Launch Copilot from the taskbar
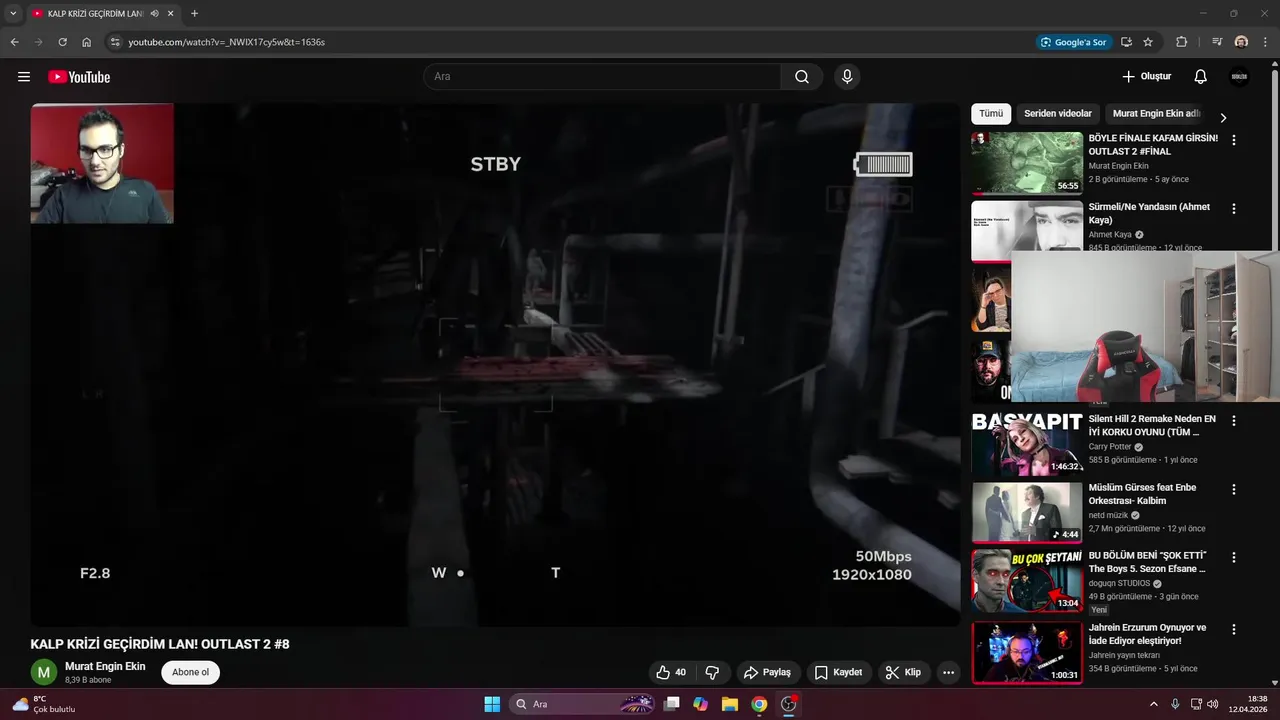 [x=701, y=704]
